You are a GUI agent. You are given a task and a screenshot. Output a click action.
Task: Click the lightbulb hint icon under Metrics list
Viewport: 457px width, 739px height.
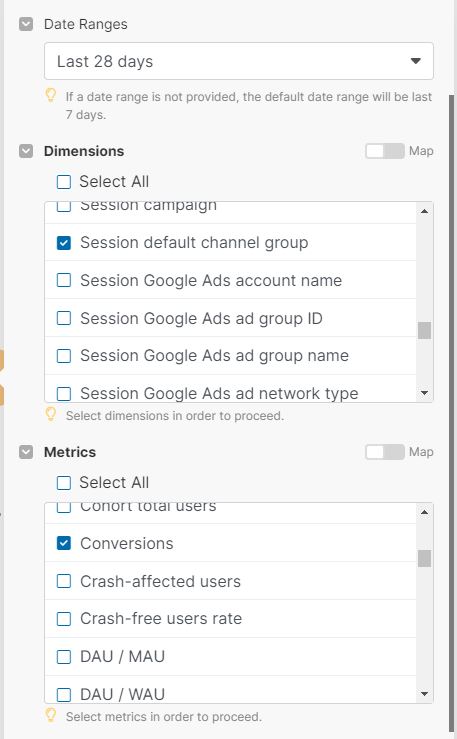[x=50, y=715]
